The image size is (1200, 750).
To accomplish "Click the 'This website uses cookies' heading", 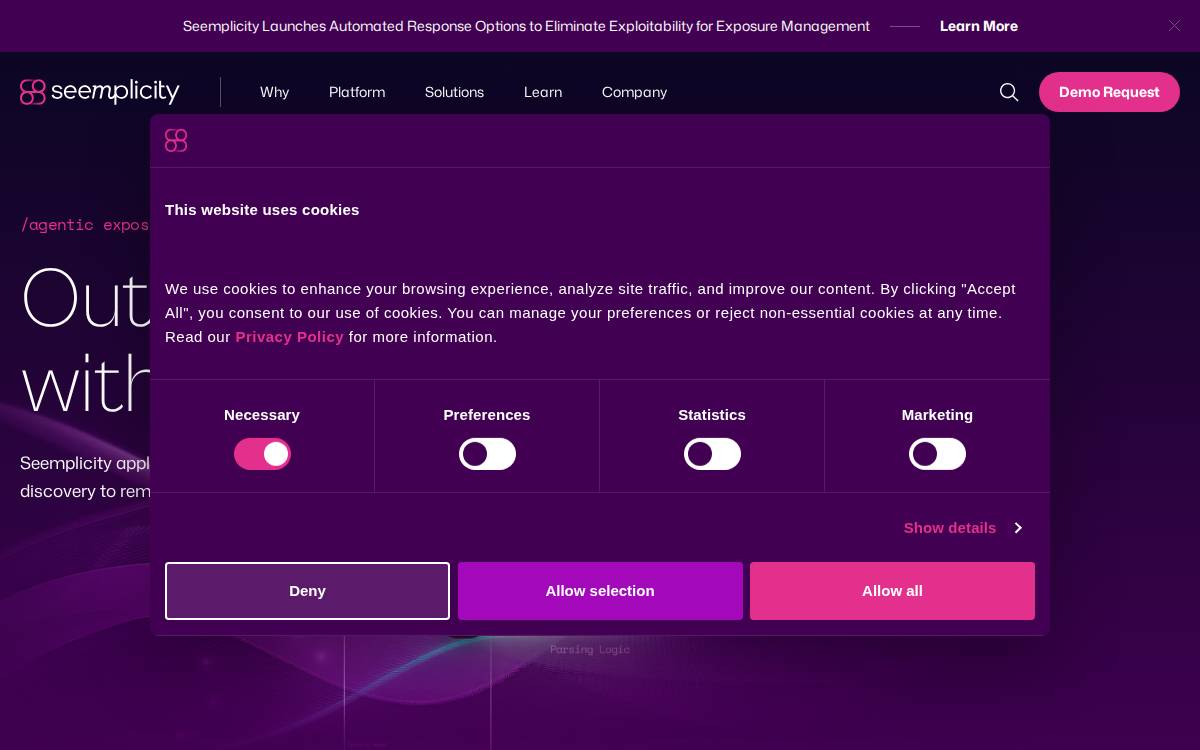I will point(262,210).
